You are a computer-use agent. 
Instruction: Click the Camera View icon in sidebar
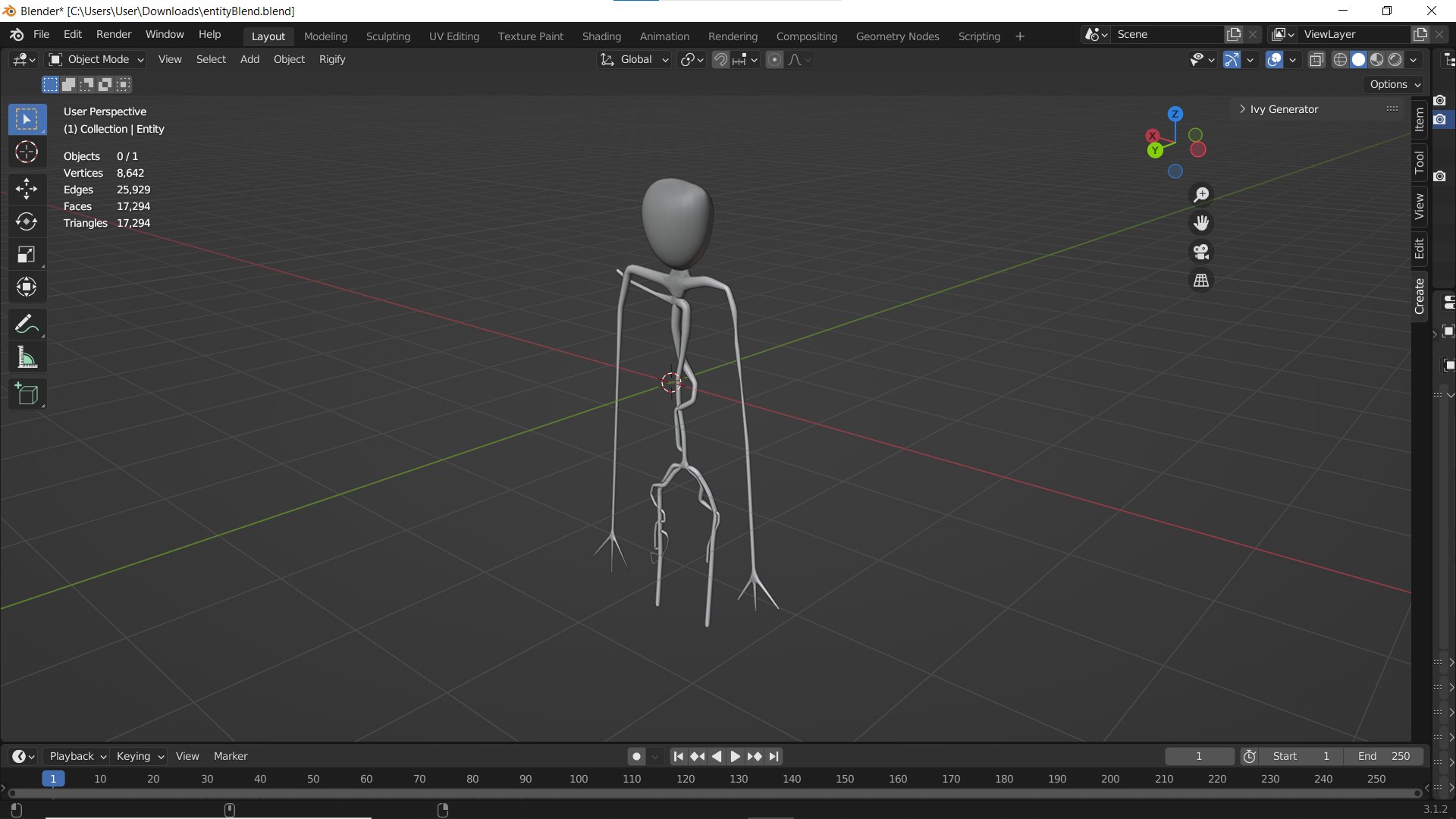point(1201,251)
